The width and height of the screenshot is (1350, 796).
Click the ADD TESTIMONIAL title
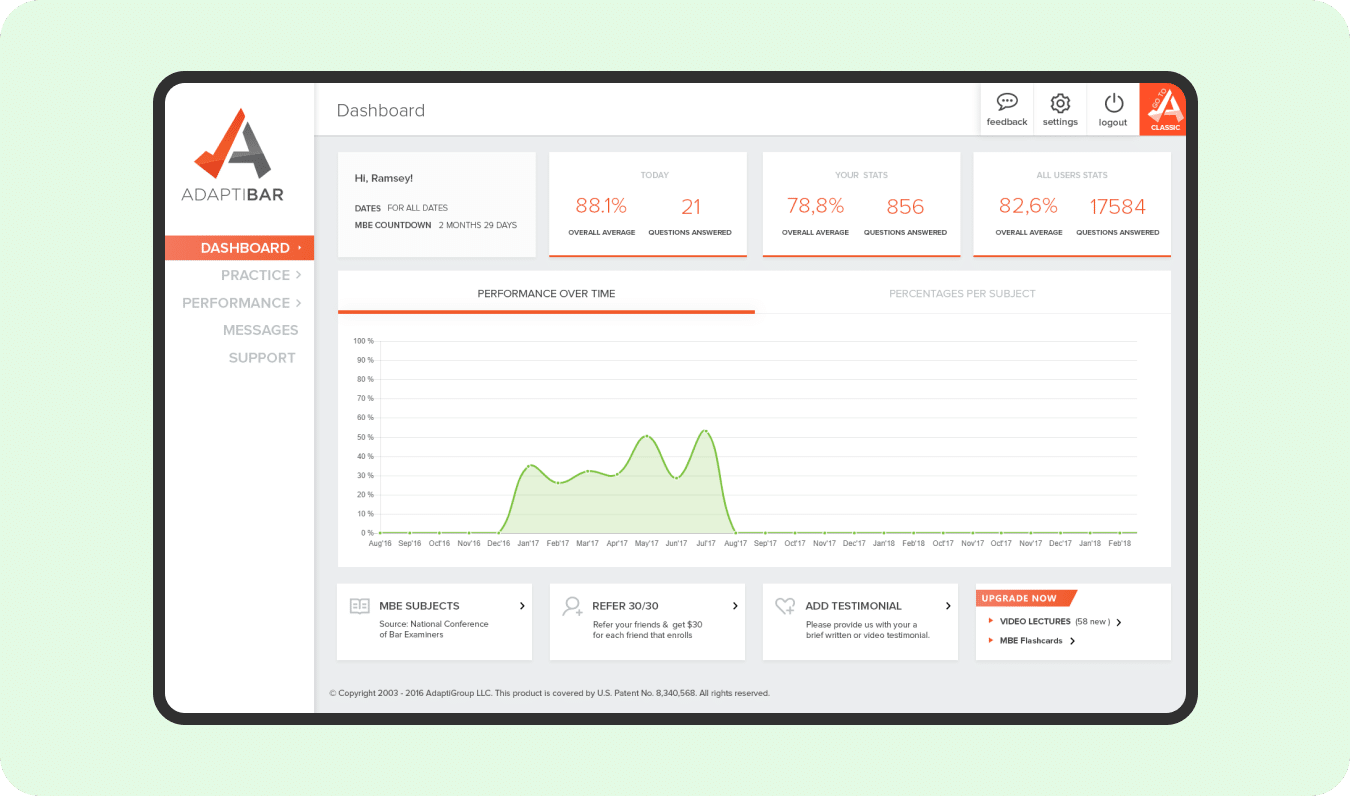click(853, 606)
